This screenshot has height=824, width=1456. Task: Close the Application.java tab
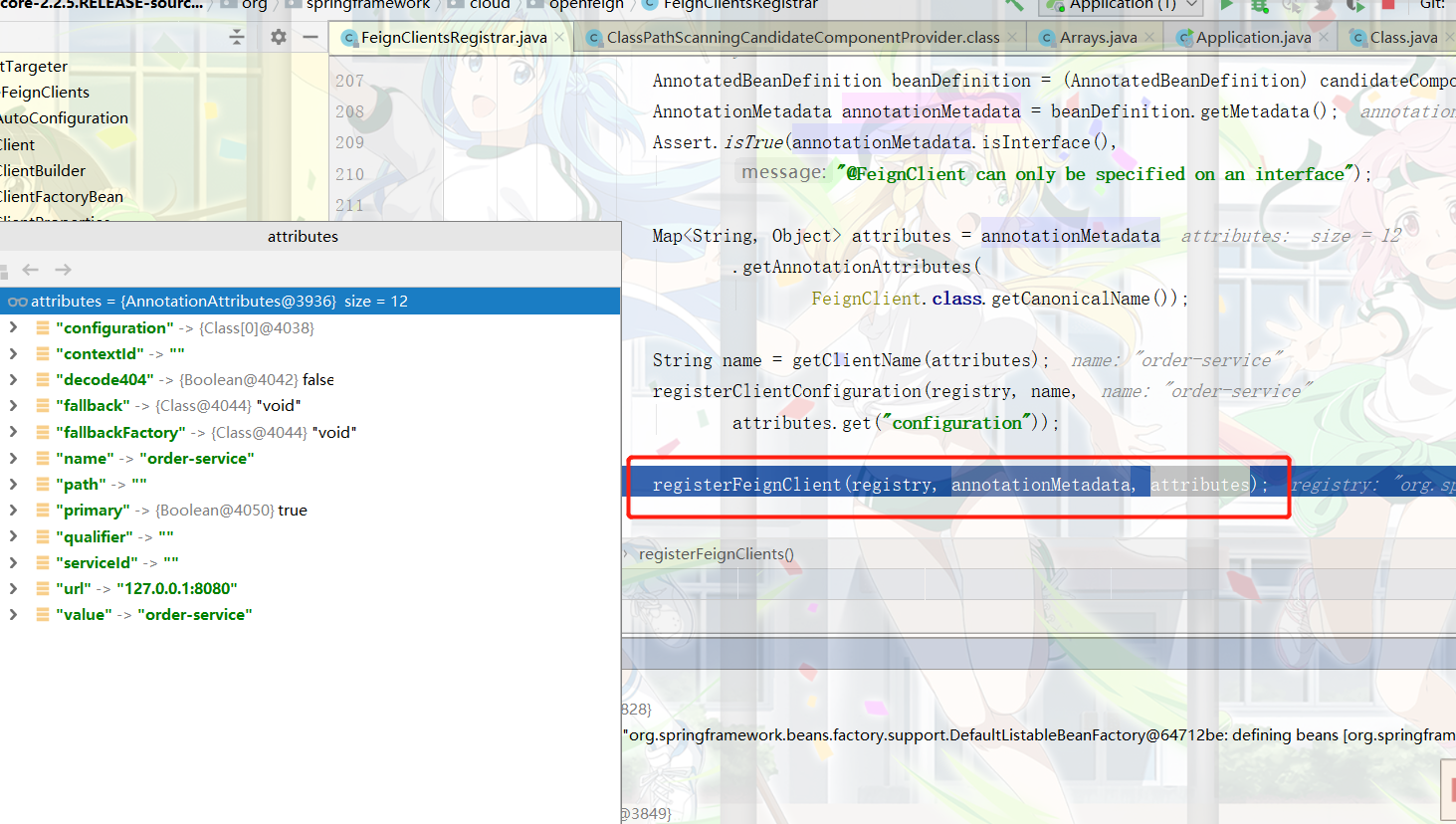(1324, 38)
